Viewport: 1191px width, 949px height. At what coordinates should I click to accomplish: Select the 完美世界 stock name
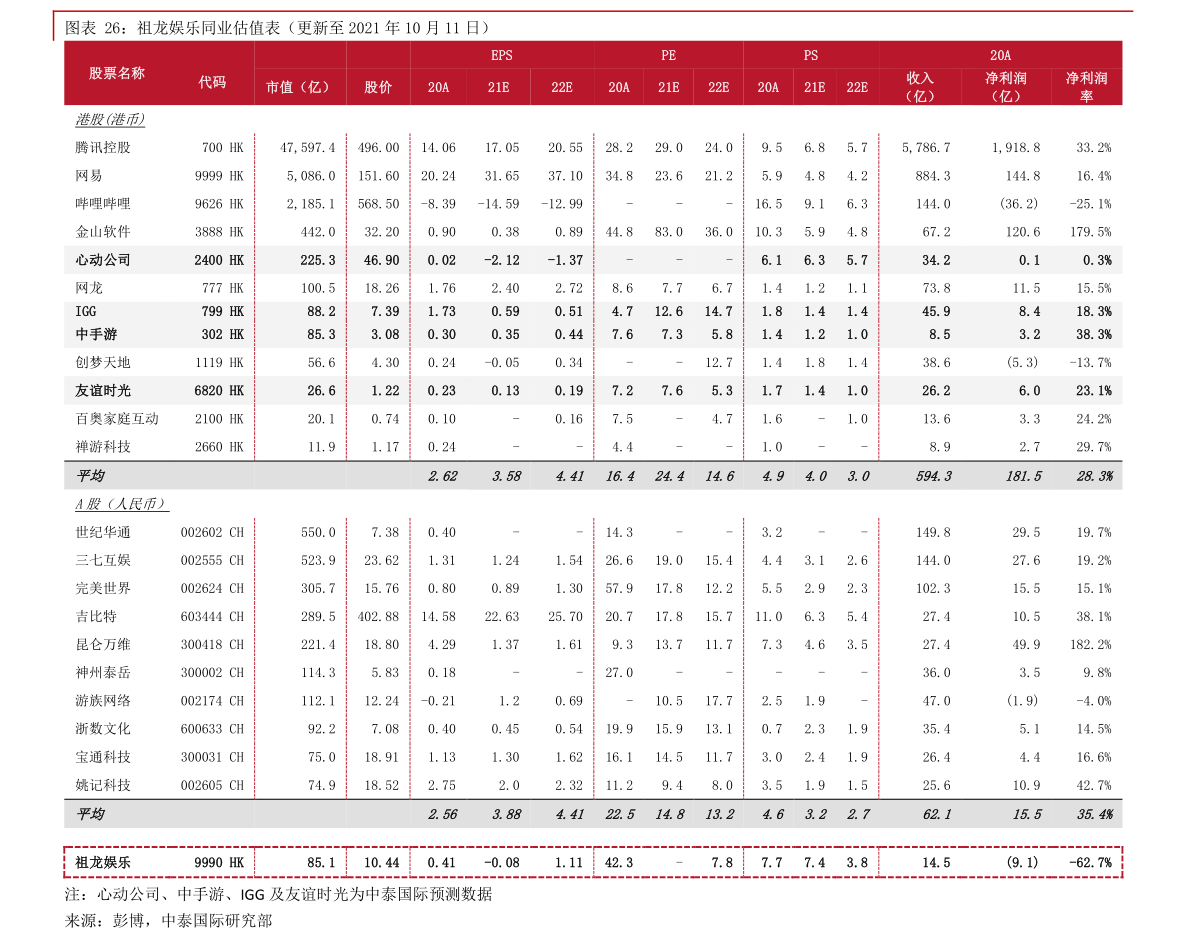coord(103,589)
